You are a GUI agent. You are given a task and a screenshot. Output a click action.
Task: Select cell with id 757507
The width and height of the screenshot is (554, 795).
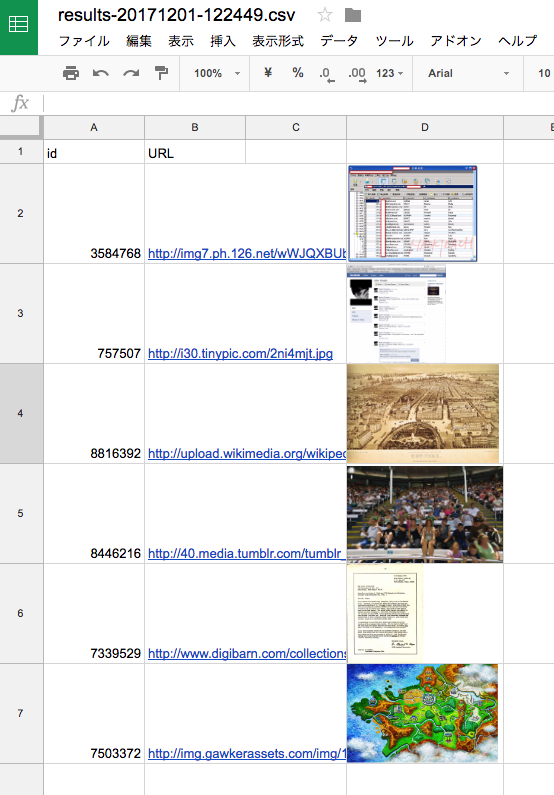click(94, 313)
